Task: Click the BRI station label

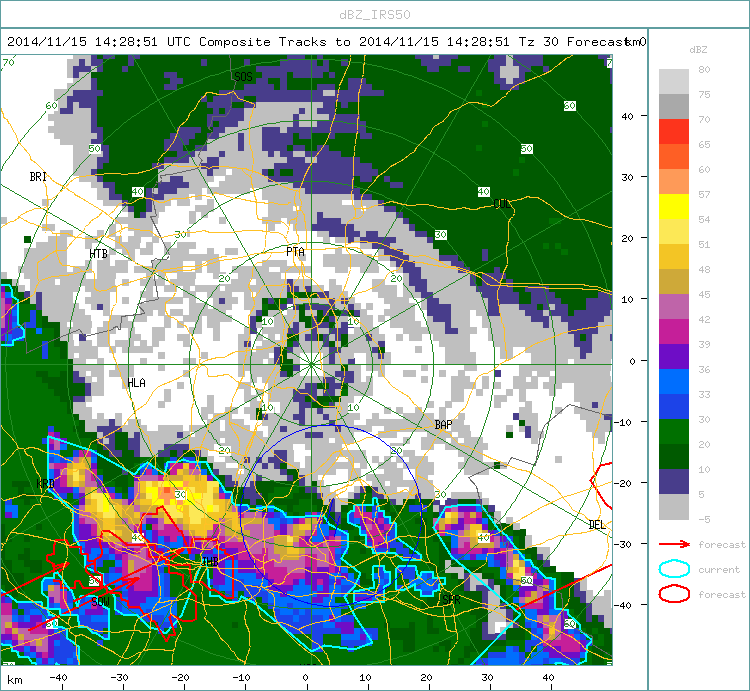Action: tap(38, 176)
